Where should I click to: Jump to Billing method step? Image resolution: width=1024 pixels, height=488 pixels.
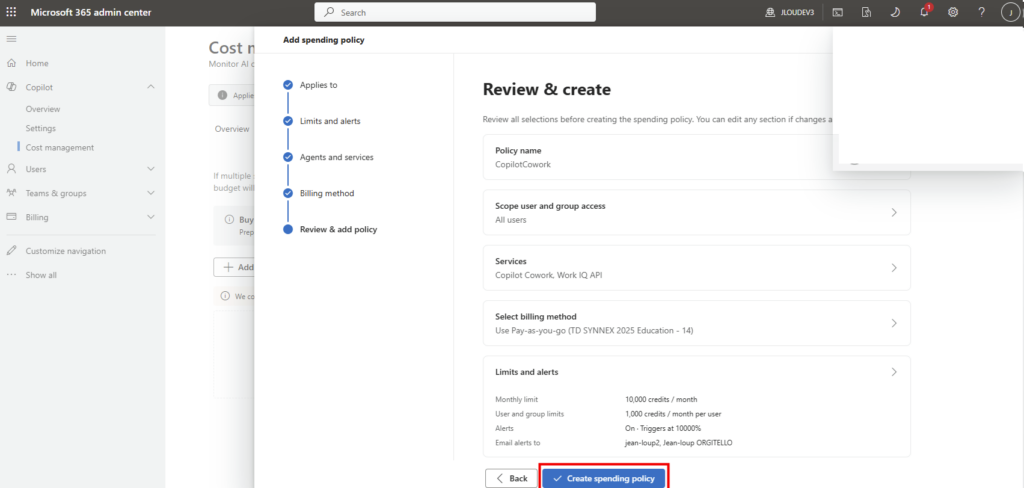(327, 193)
